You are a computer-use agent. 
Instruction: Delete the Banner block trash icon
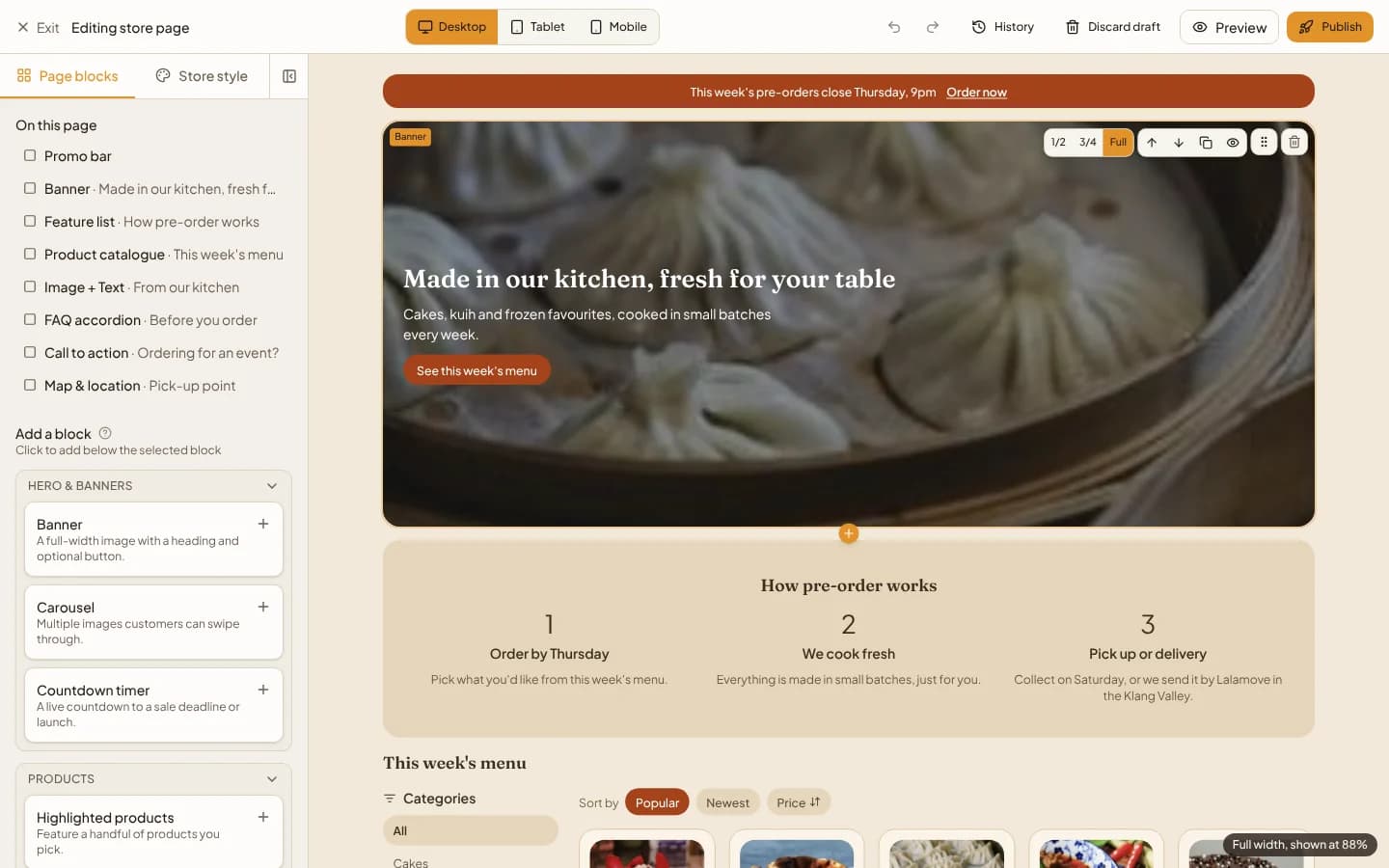point(1294,143)
